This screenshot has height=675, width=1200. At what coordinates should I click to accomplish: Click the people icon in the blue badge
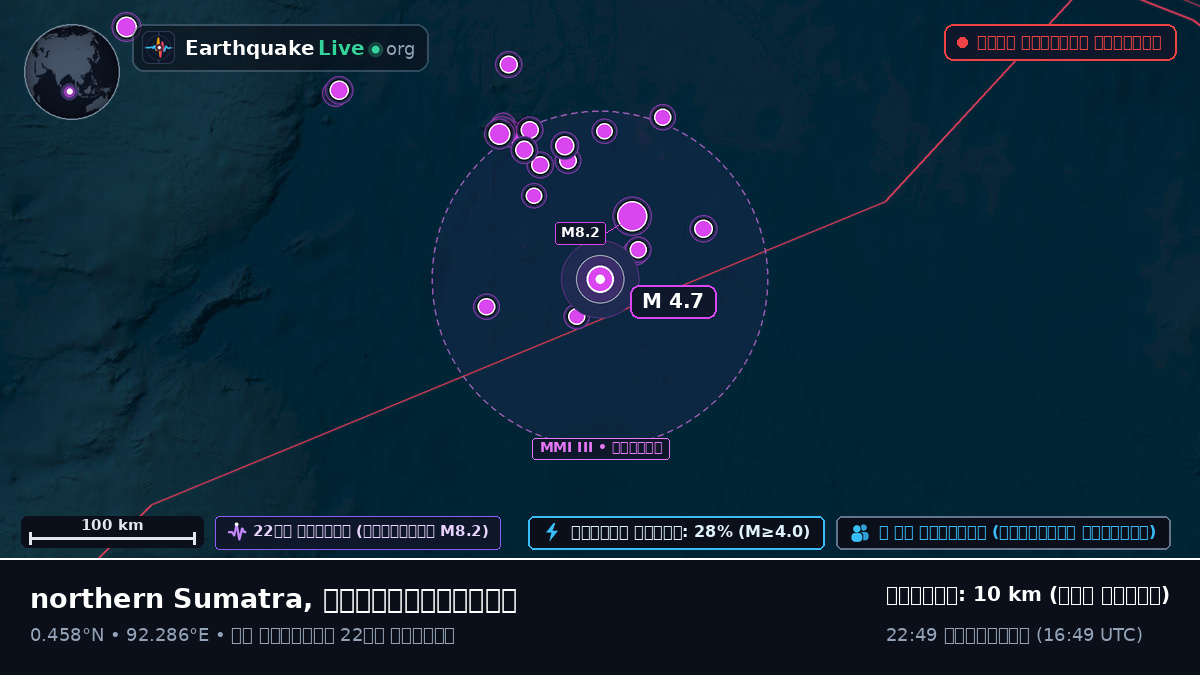tap(860, 532)
